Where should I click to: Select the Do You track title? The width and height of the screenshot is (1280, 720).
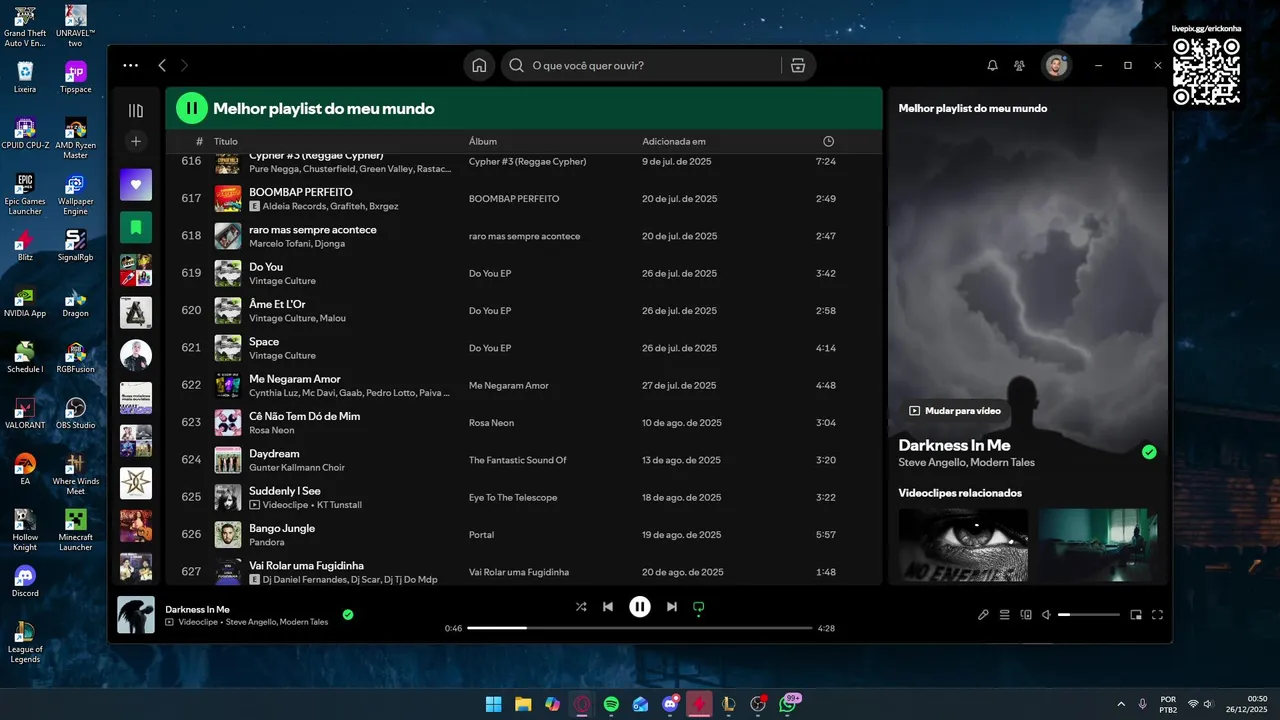coord(266,267)
